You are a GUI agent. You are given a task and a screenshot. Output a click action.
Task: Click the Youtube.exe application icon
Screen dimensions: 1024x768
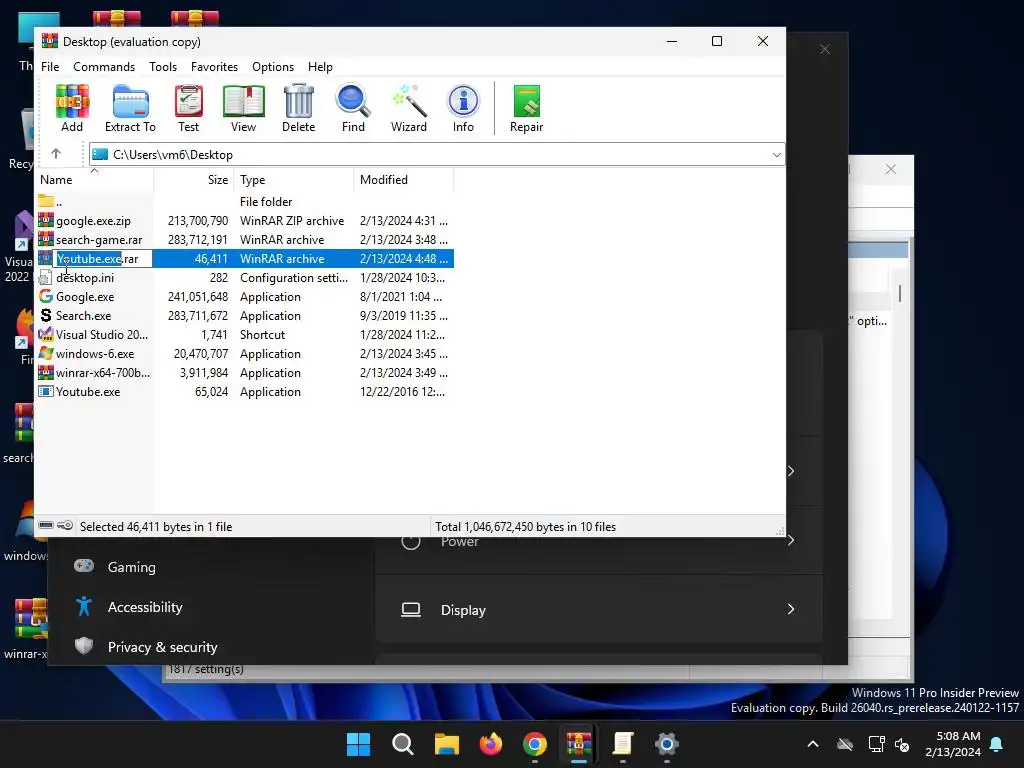46,391
